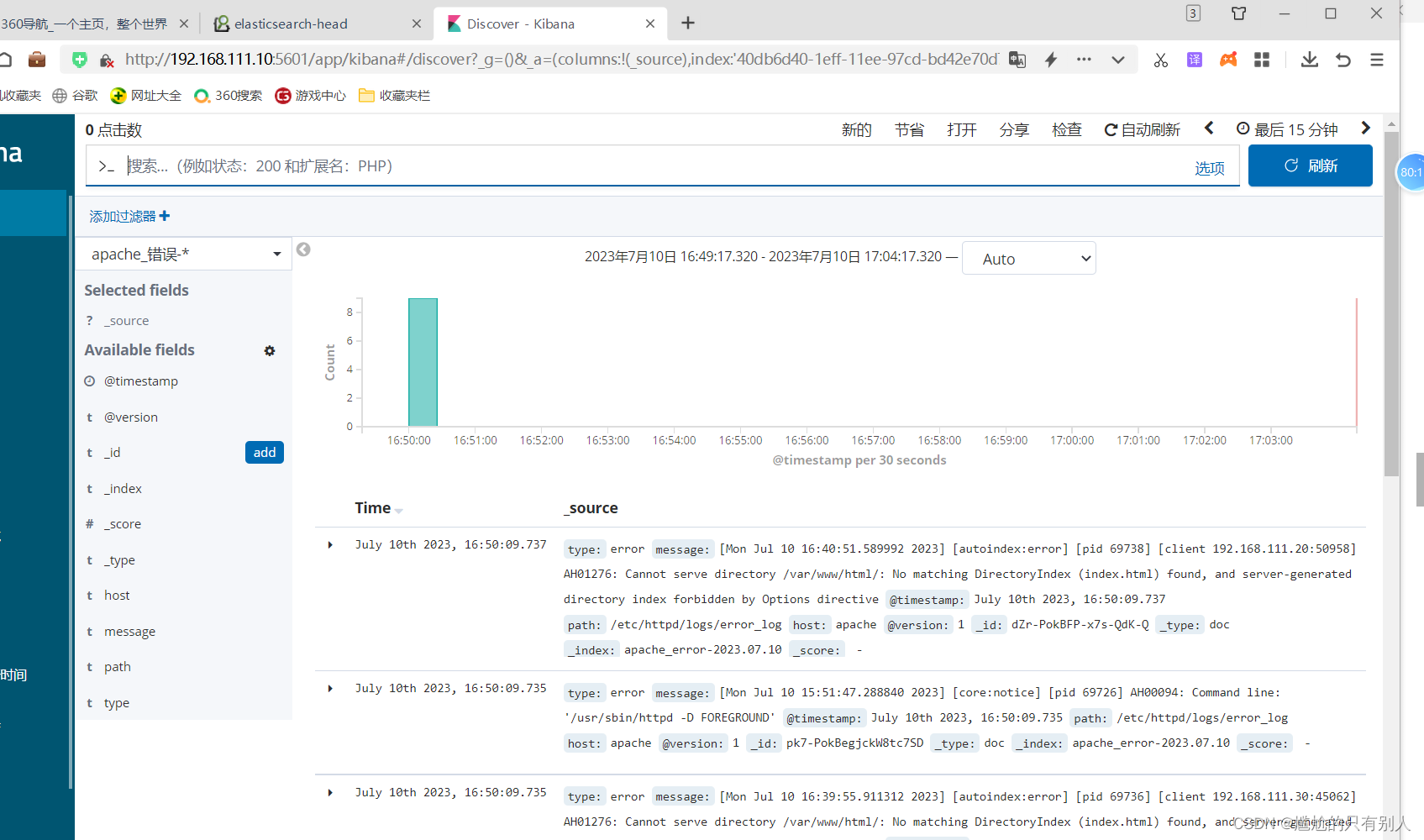Image resolution: width=1424 pixels, height=840 pixels.
Task: Click the briefcase icon in browser toolbar
Action: [x=37, y=60]
